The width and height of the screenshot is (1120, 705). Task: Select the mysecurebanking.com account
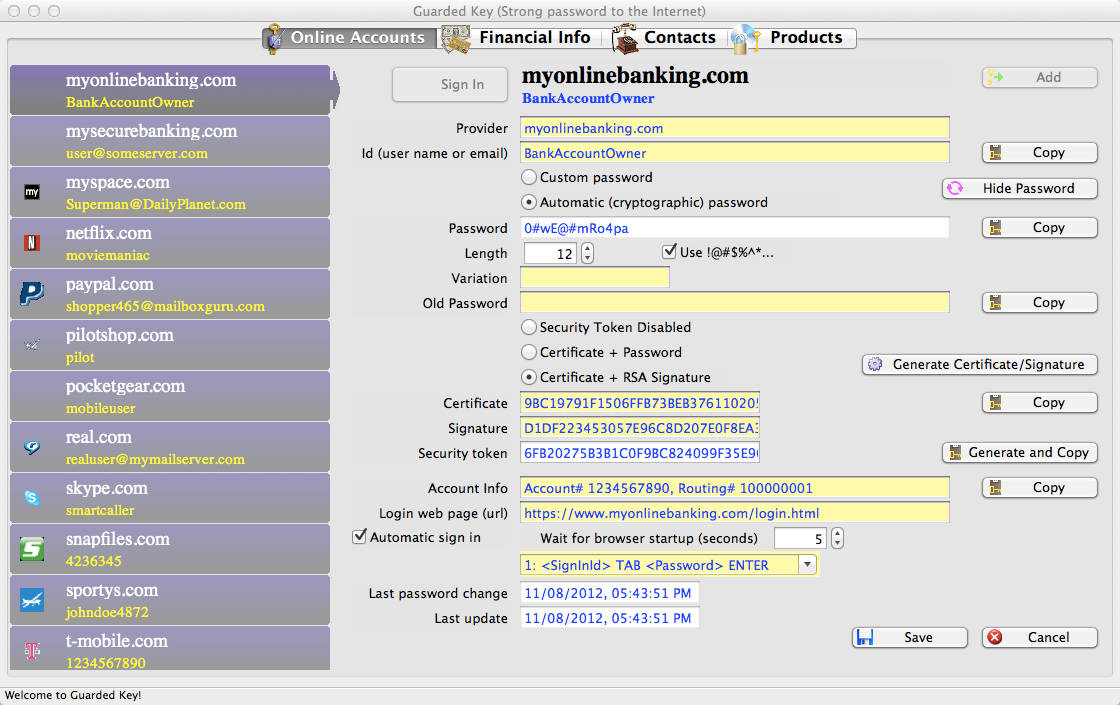tap(170, 141)
